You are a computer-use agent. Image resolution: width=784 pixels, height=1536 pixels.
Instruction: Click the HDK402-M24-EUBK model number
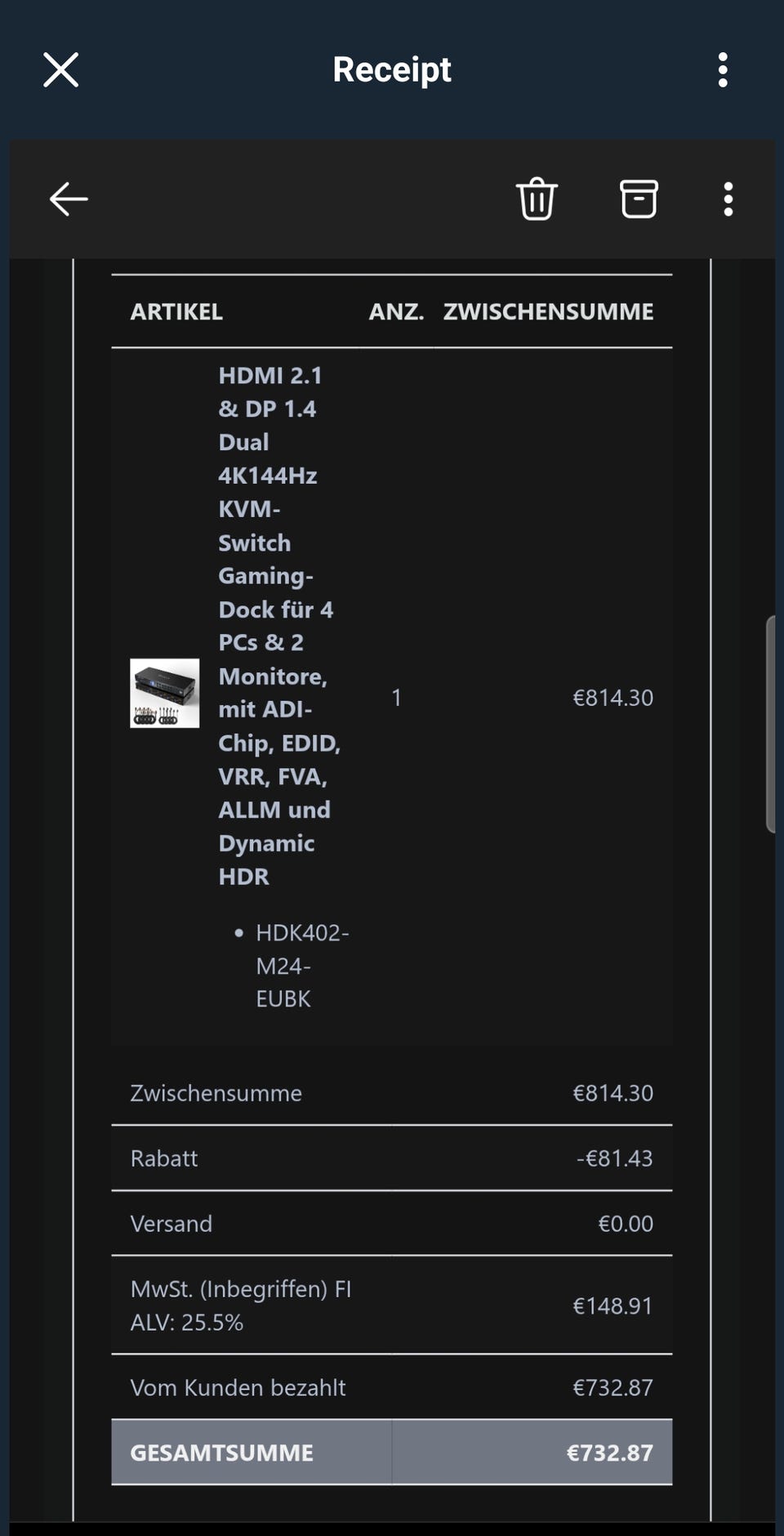301,966
